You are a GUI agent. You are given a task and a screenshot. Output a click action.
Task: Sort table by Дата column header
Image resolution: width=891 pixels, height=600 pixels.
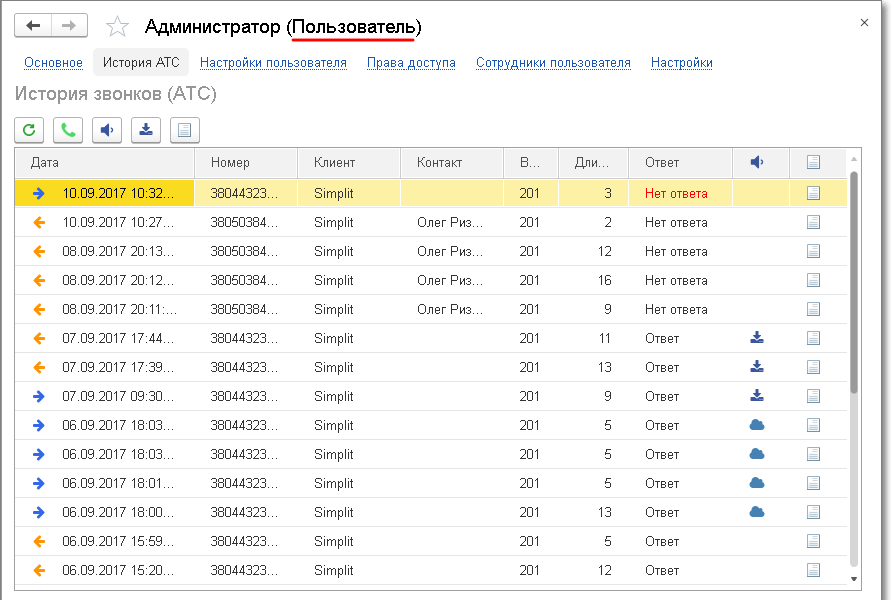pos(45,162)
